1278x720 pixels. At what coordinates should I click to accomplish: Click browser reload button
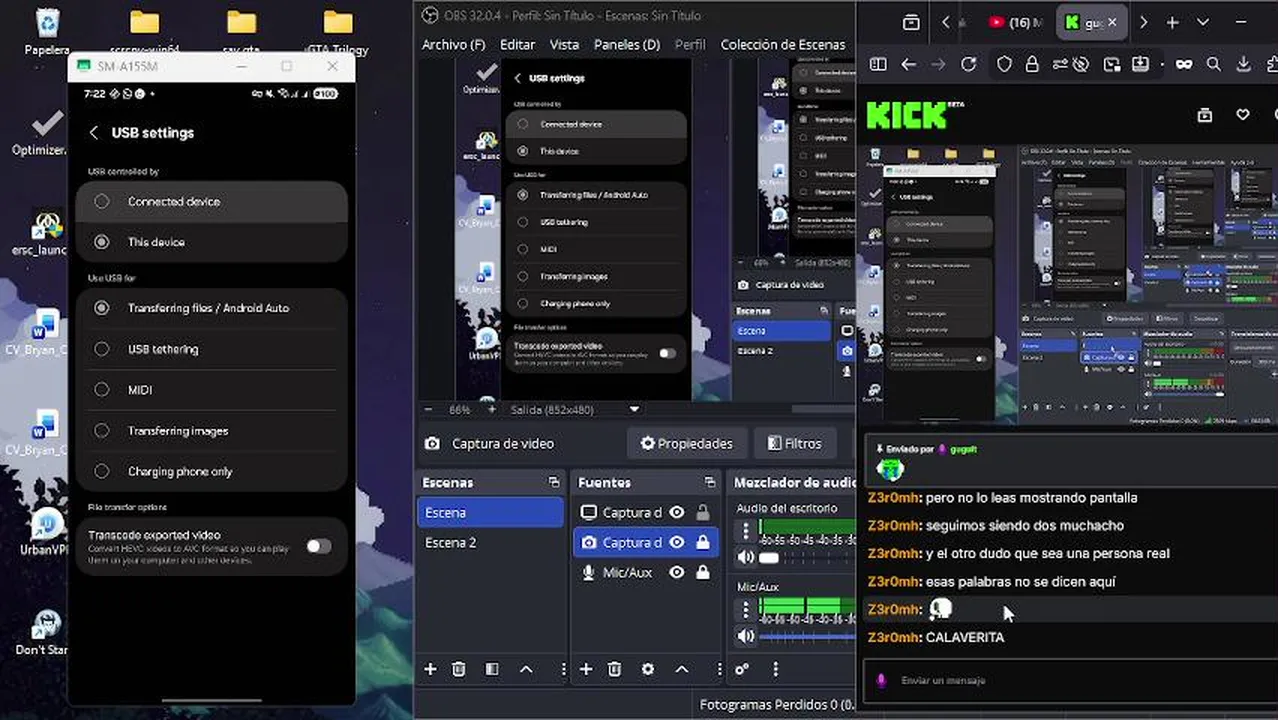[x=968, y=64]
